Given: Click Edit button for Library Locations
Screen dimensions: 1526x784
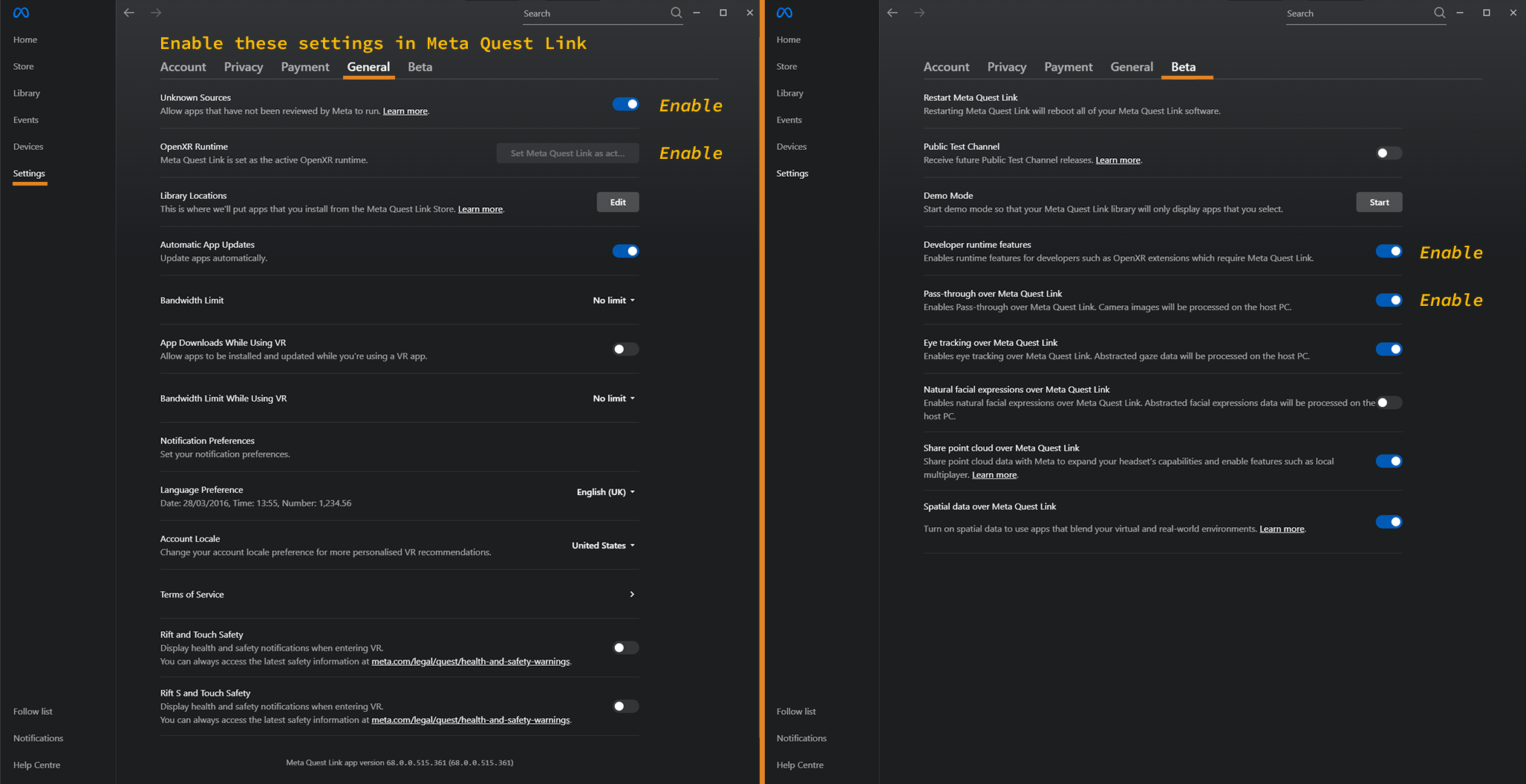Looking at the screenshot, I should (618, 202).
